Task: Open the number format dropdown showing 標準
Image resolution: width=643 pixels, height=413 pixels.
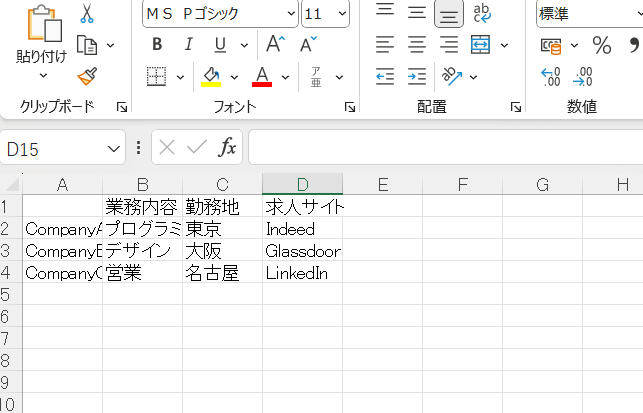Action: pyautogui.click(x=590, y=14)
